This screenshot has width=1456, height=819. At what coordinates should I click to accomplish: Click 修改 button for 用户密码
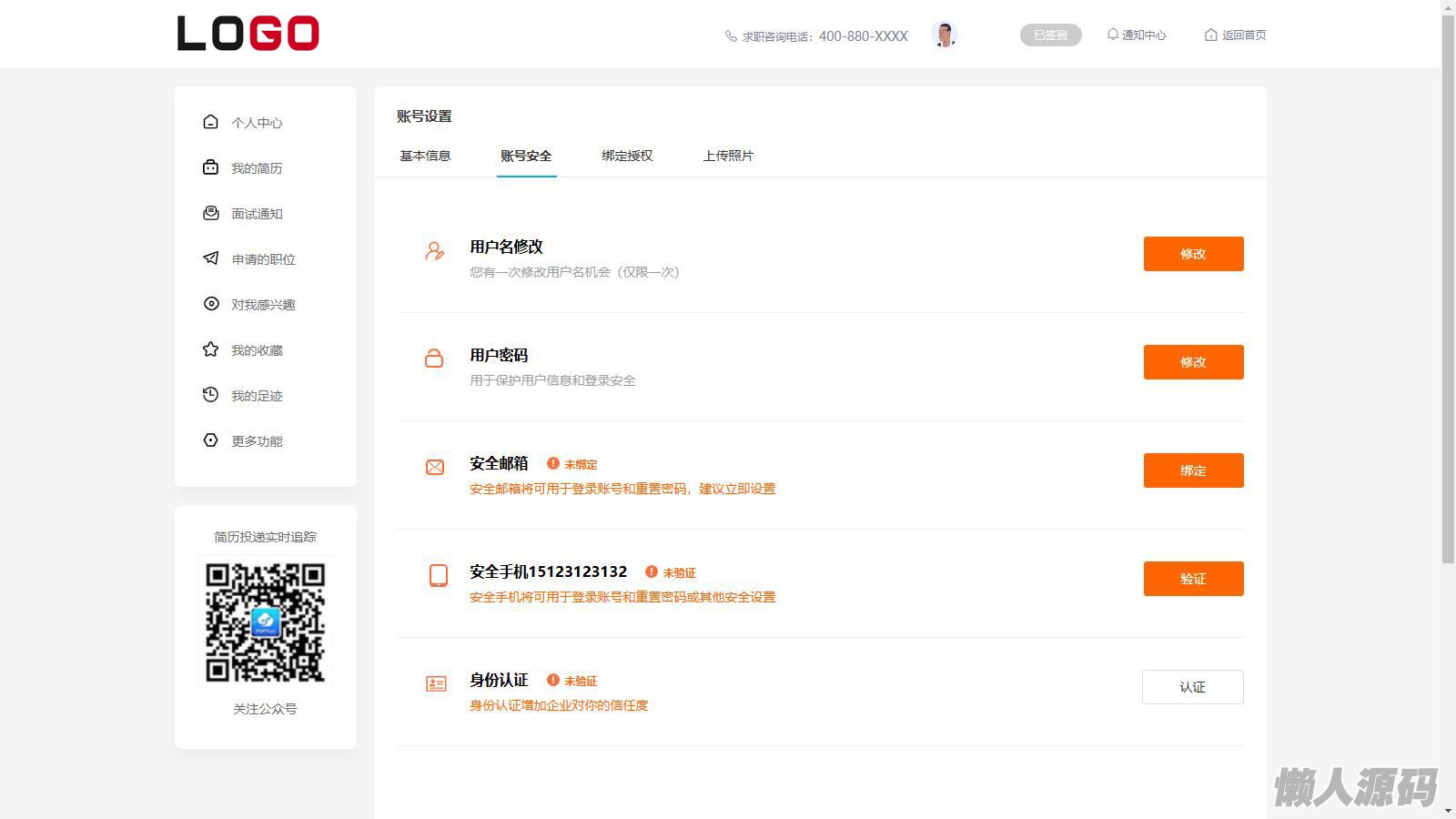[x=1193, y=362]
